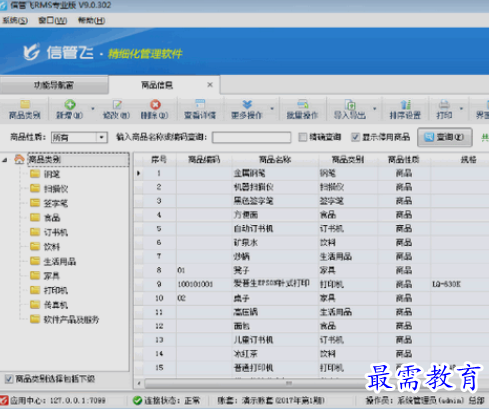Close the 商品信息 tab
The width and height of the screenshot is (489, 409).
[210, 85]
